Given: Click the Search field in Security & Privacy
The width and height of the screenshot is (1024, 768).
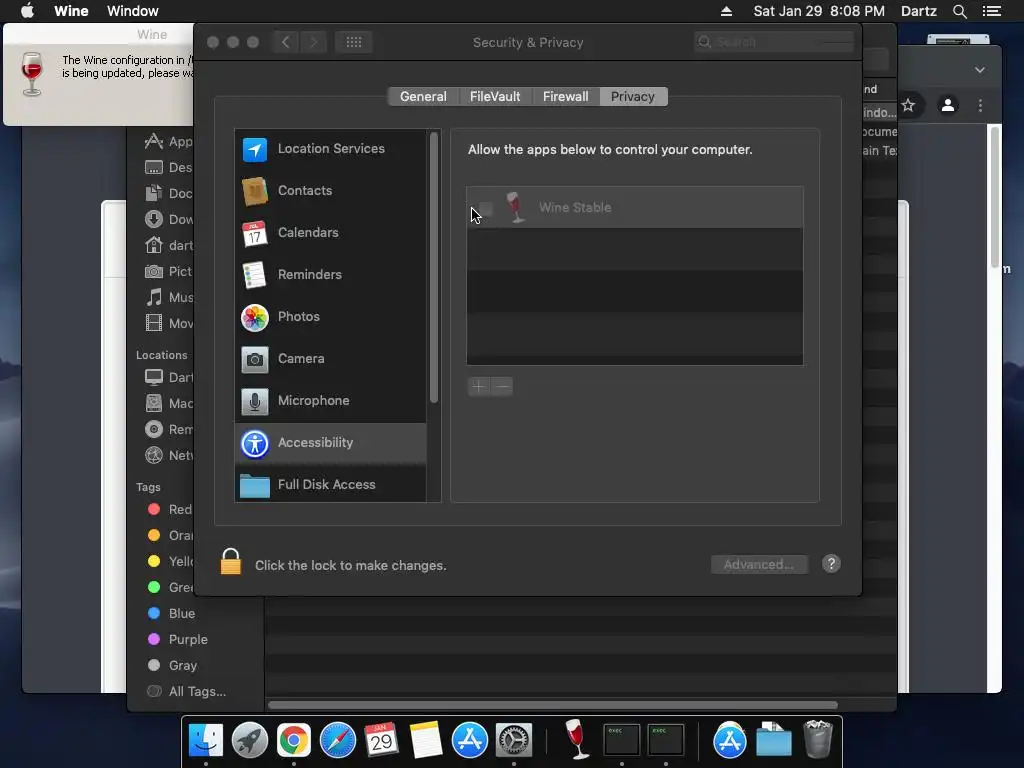Looking at the screenshot, I should coord(775,42).
